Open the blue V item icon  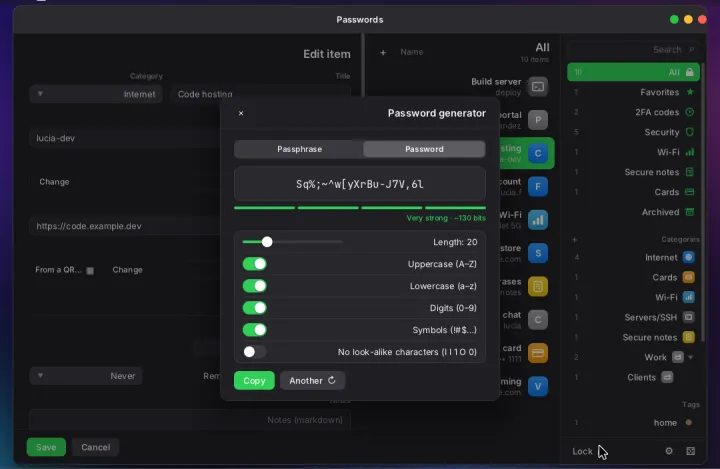(538, 386)
